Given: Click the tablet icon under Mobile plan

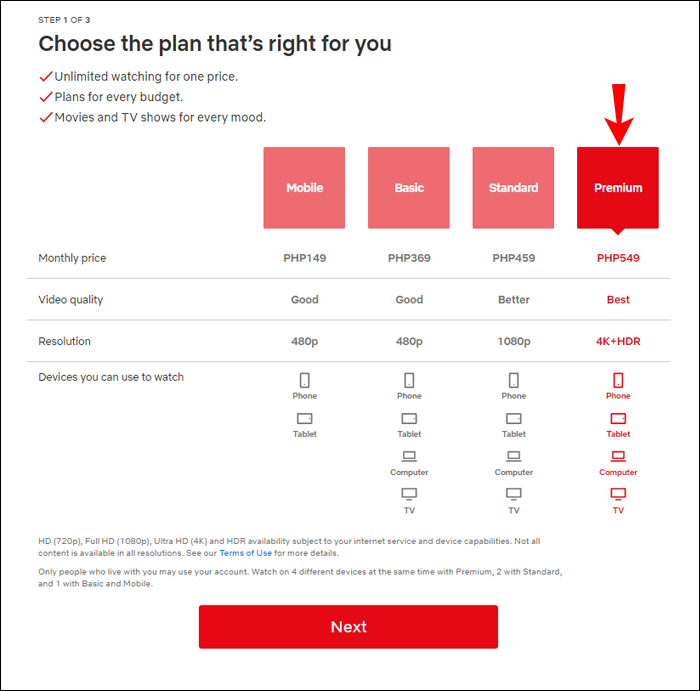Looking at the screenshot, I should tap(305, 419).
